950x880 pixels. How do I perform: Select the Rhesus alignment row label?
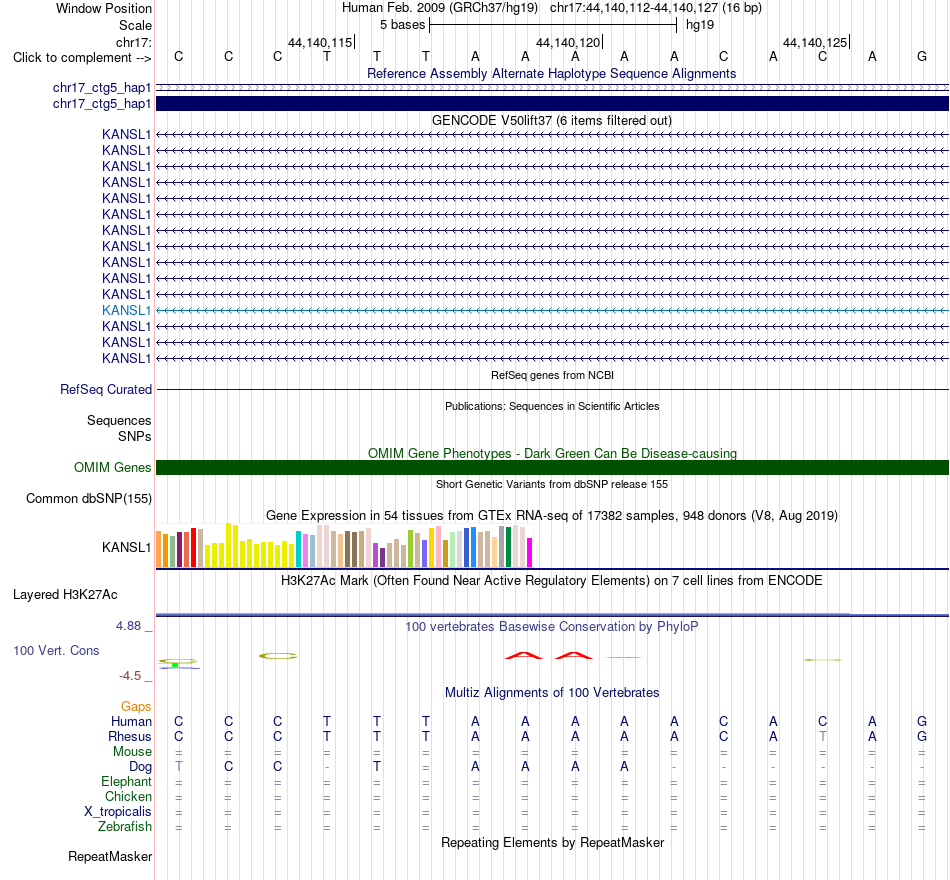130,736
